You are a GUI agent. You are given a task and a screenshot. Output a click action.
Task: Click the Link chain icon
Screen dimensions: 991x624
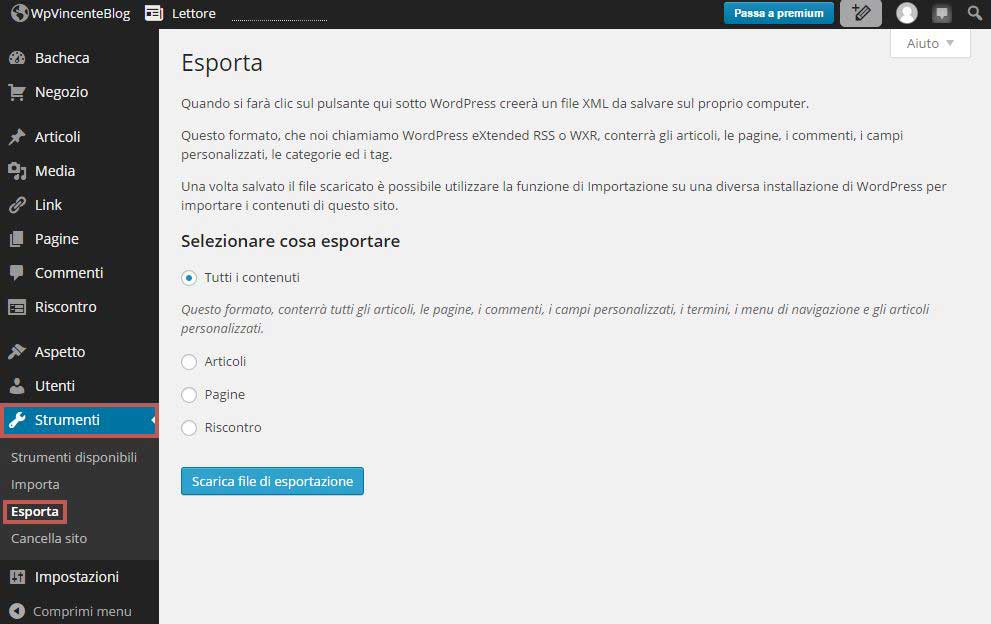pos(17,205)
